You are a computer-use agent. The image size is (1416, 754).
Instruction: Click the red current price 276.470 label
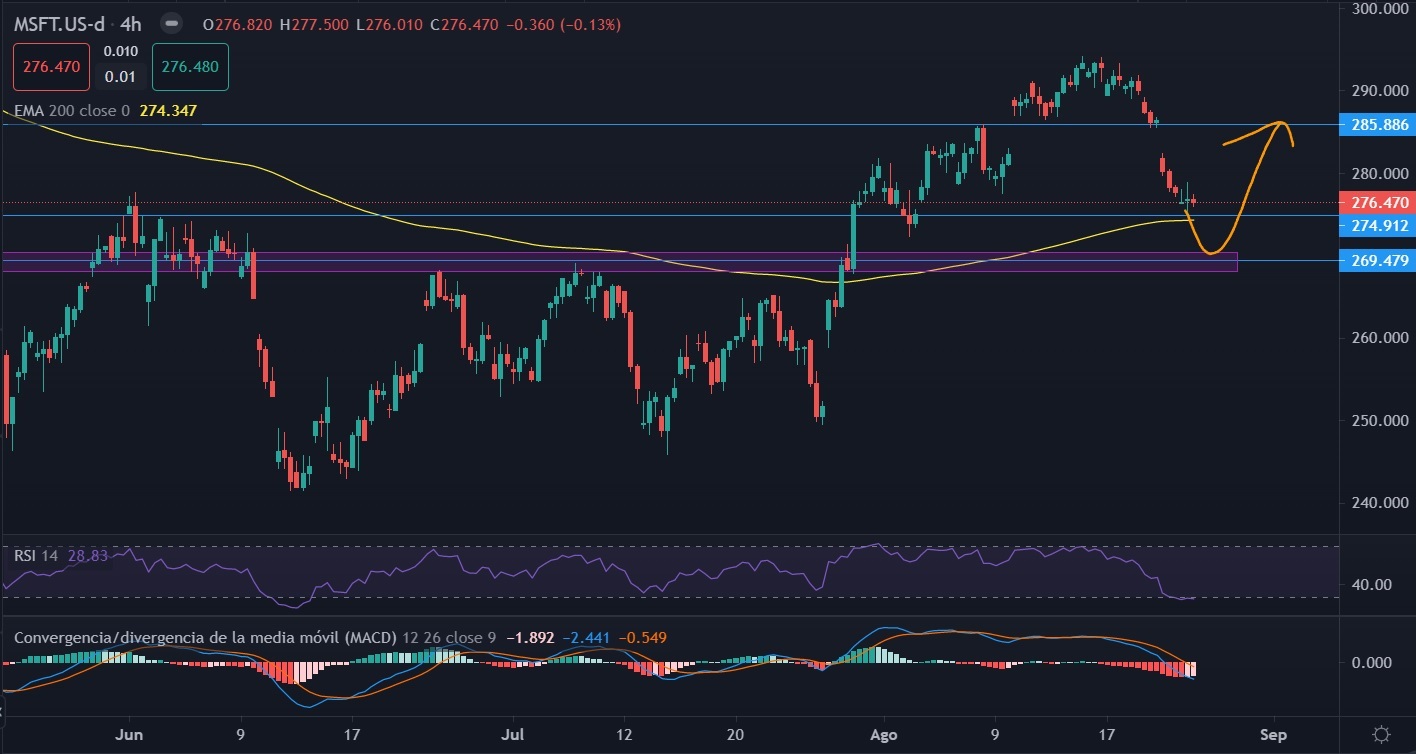click(x=1378, y=203)
